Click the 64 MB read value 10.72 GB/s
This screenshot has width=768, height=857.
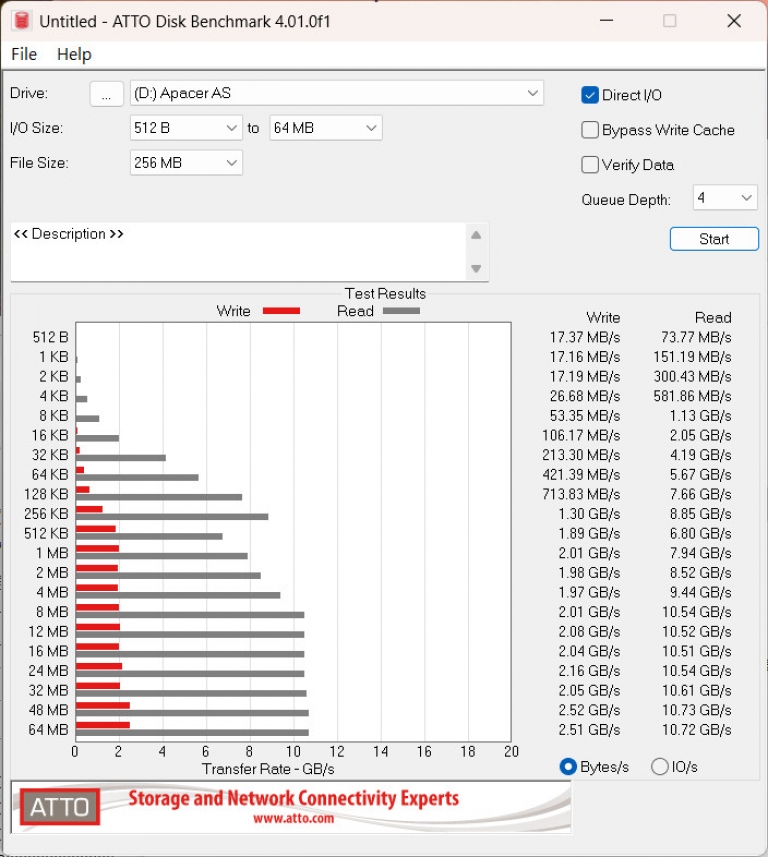[696, 730]
